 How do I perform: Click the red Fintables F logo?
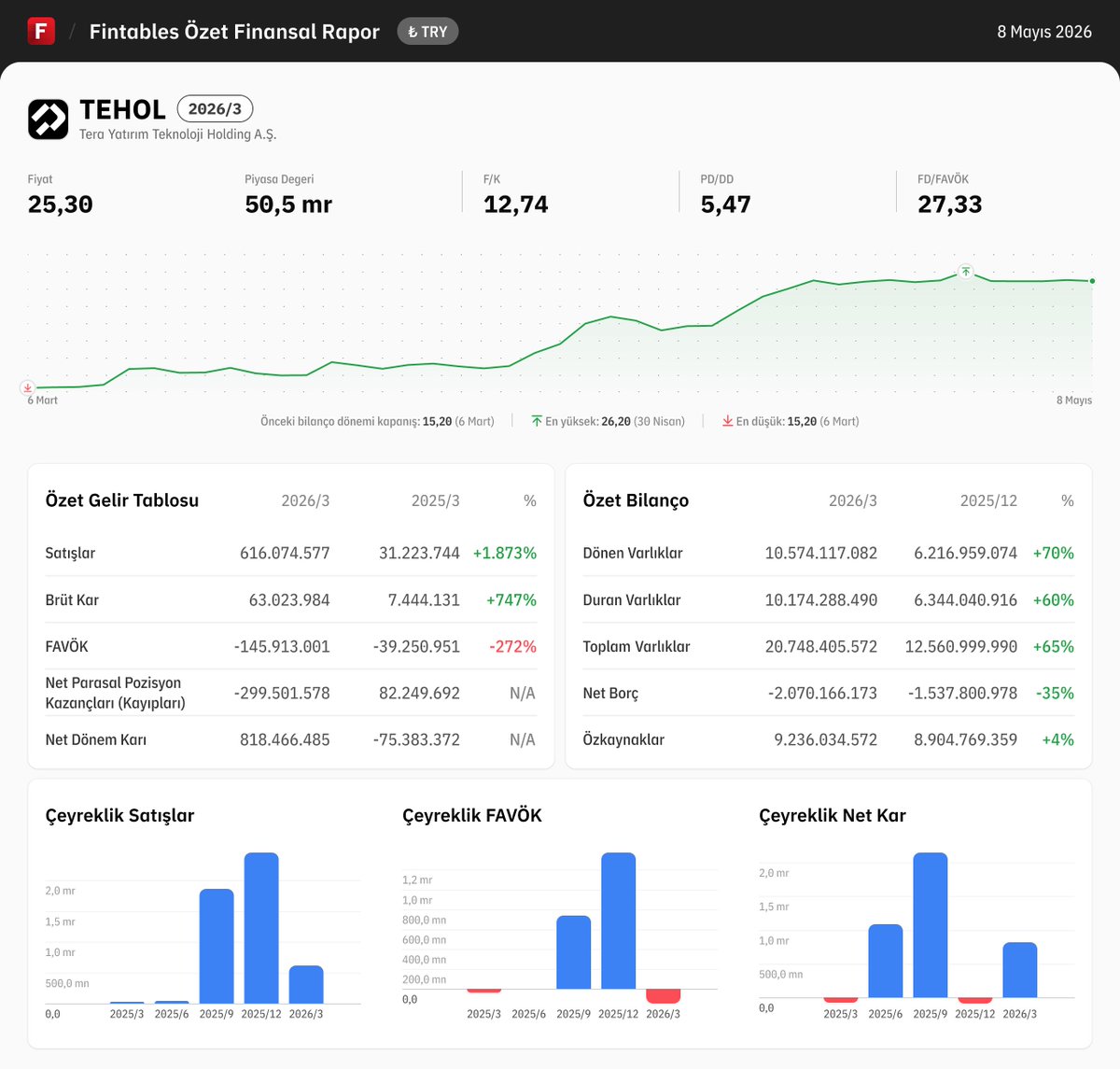pyautogui.click(x=41, y=31)
